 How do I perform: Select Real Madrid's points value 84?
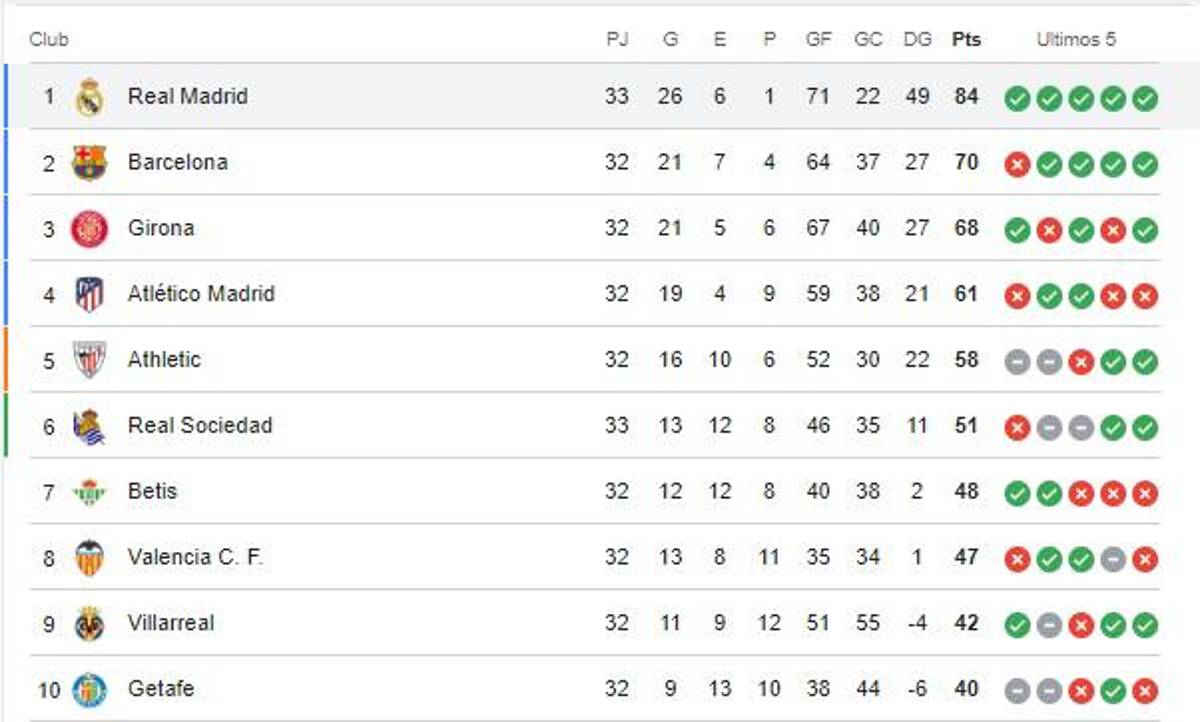tap(966, 97)
